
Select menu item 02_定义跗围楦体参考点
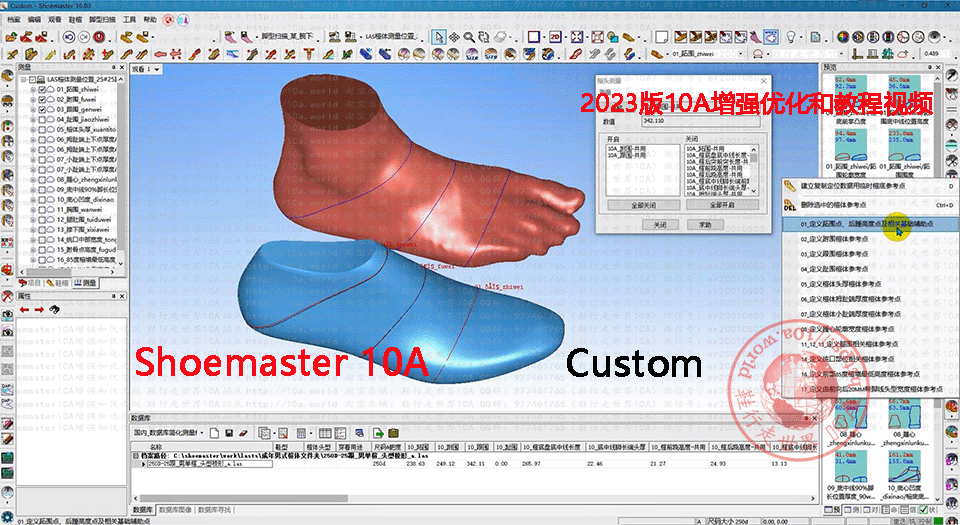click(x=834, y=239)
